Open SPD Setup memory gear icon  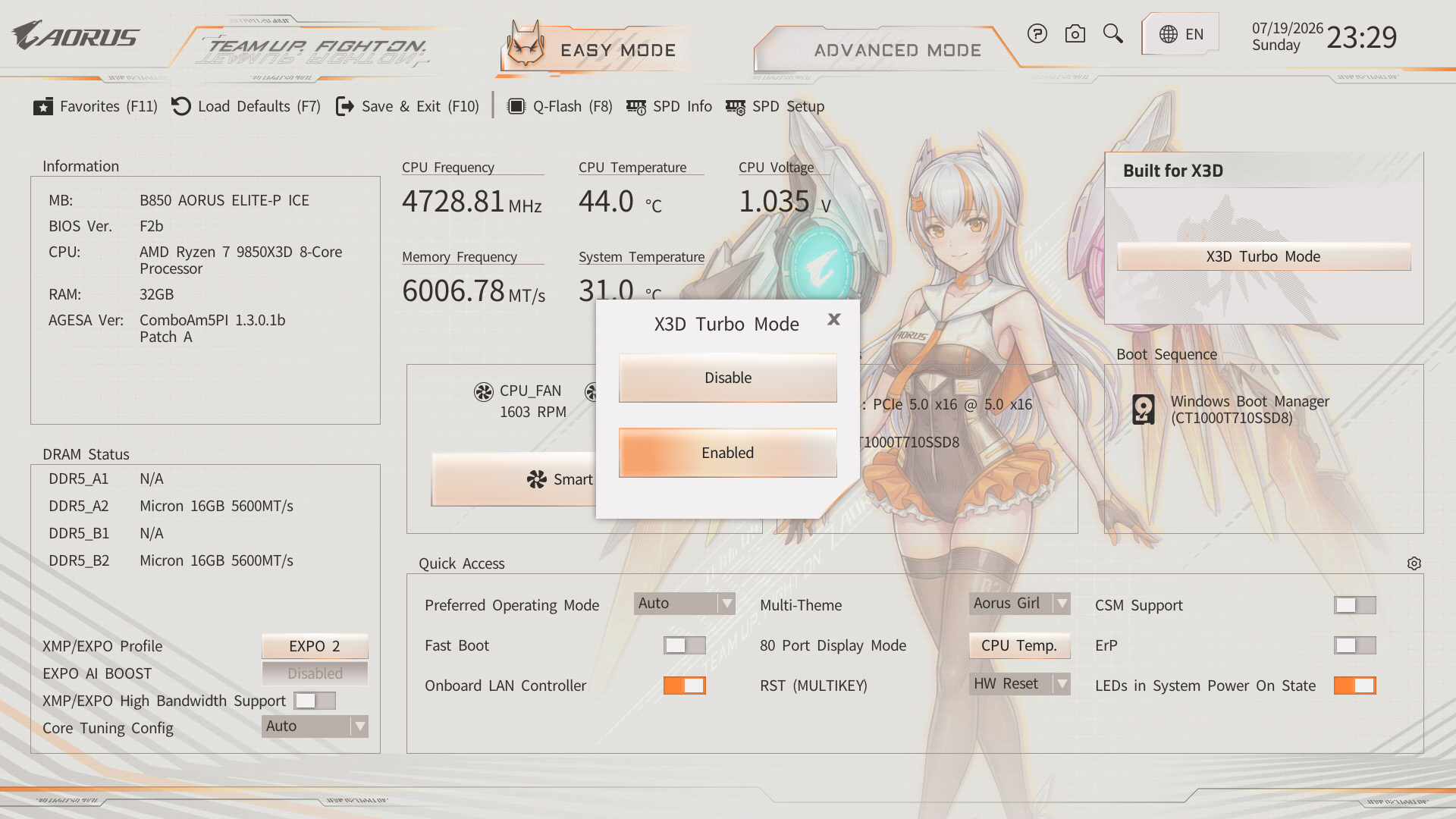coord(736,107)
